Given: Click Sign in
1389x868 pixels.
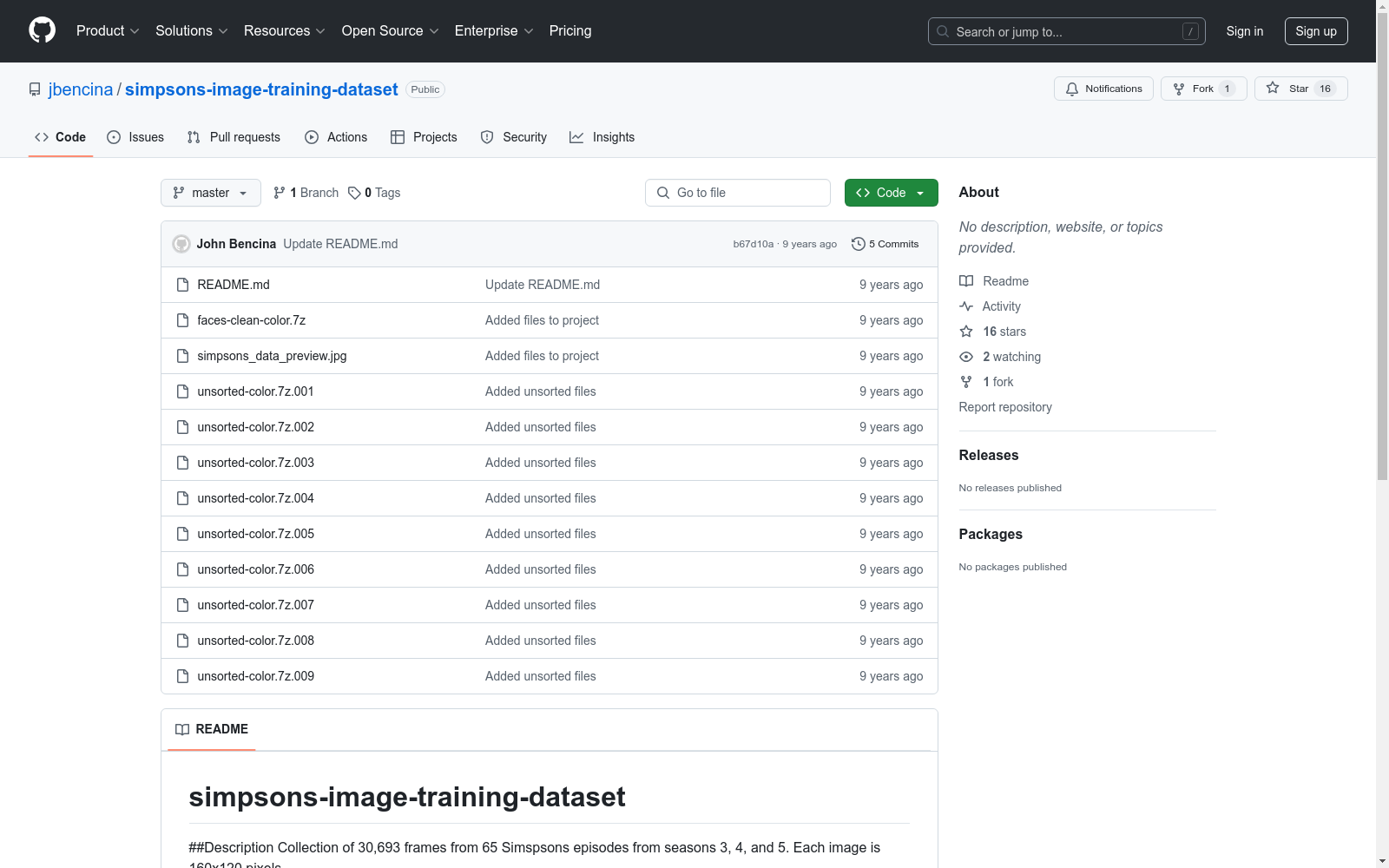Looking at the screenshot, I should click(1245, 31).
